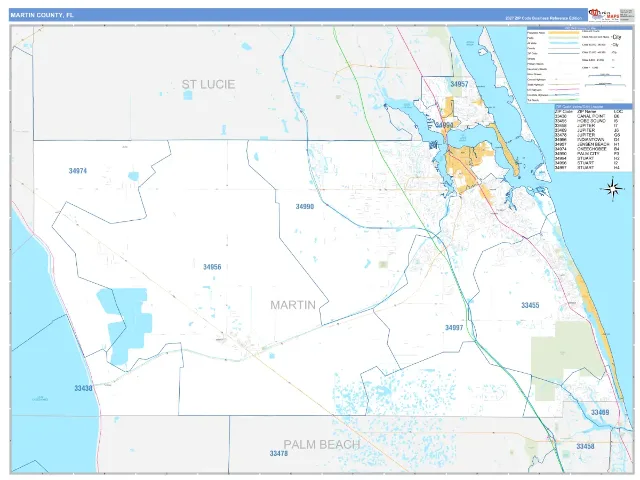Click the OKEECHOBEE row in ZIP index
This screenshot has height=480, width=640.
click(x=587, y=149)
